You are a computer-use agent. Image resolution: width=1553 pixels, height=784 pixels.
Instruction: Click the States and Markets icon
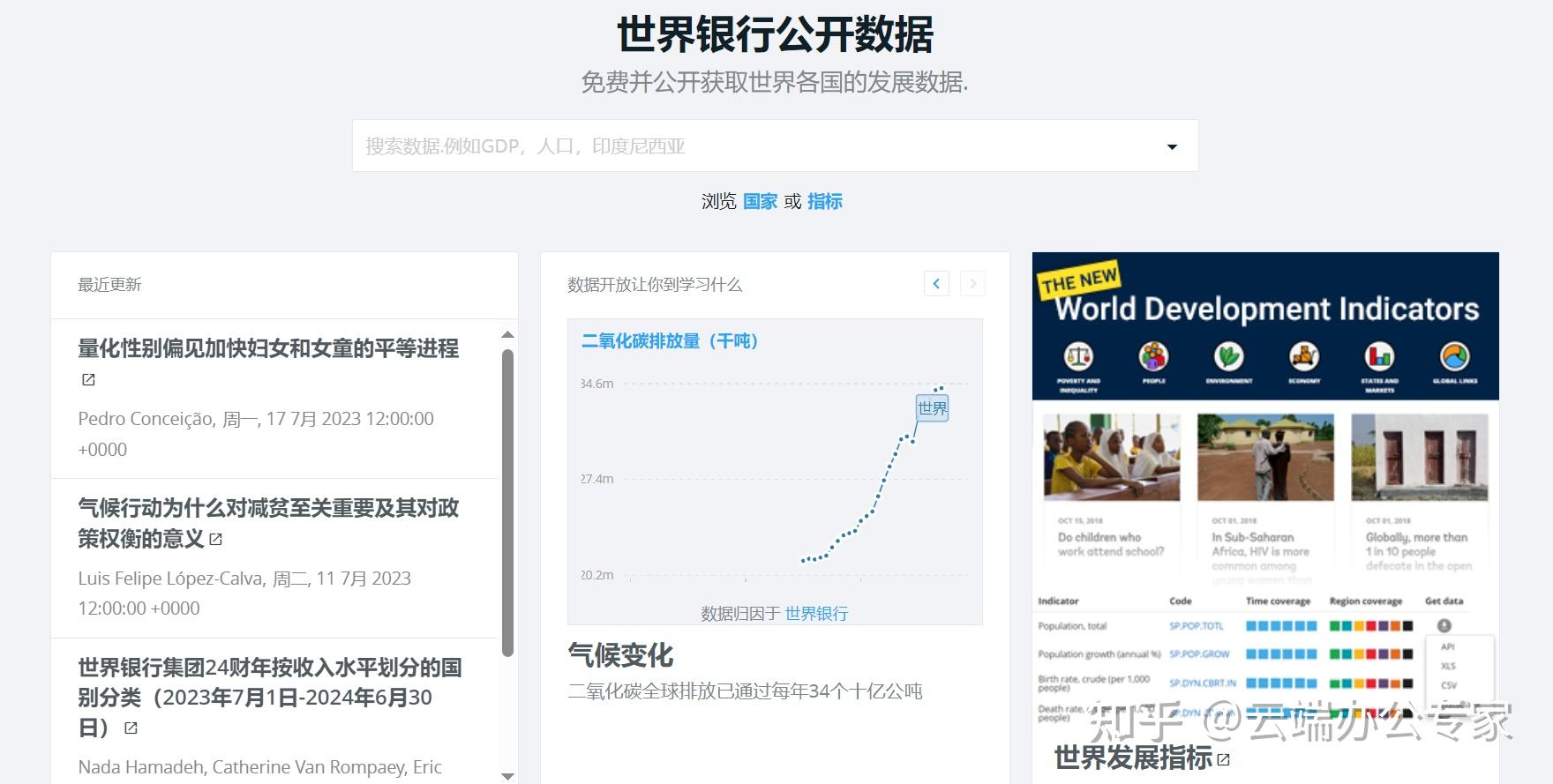pos(1380,357)
